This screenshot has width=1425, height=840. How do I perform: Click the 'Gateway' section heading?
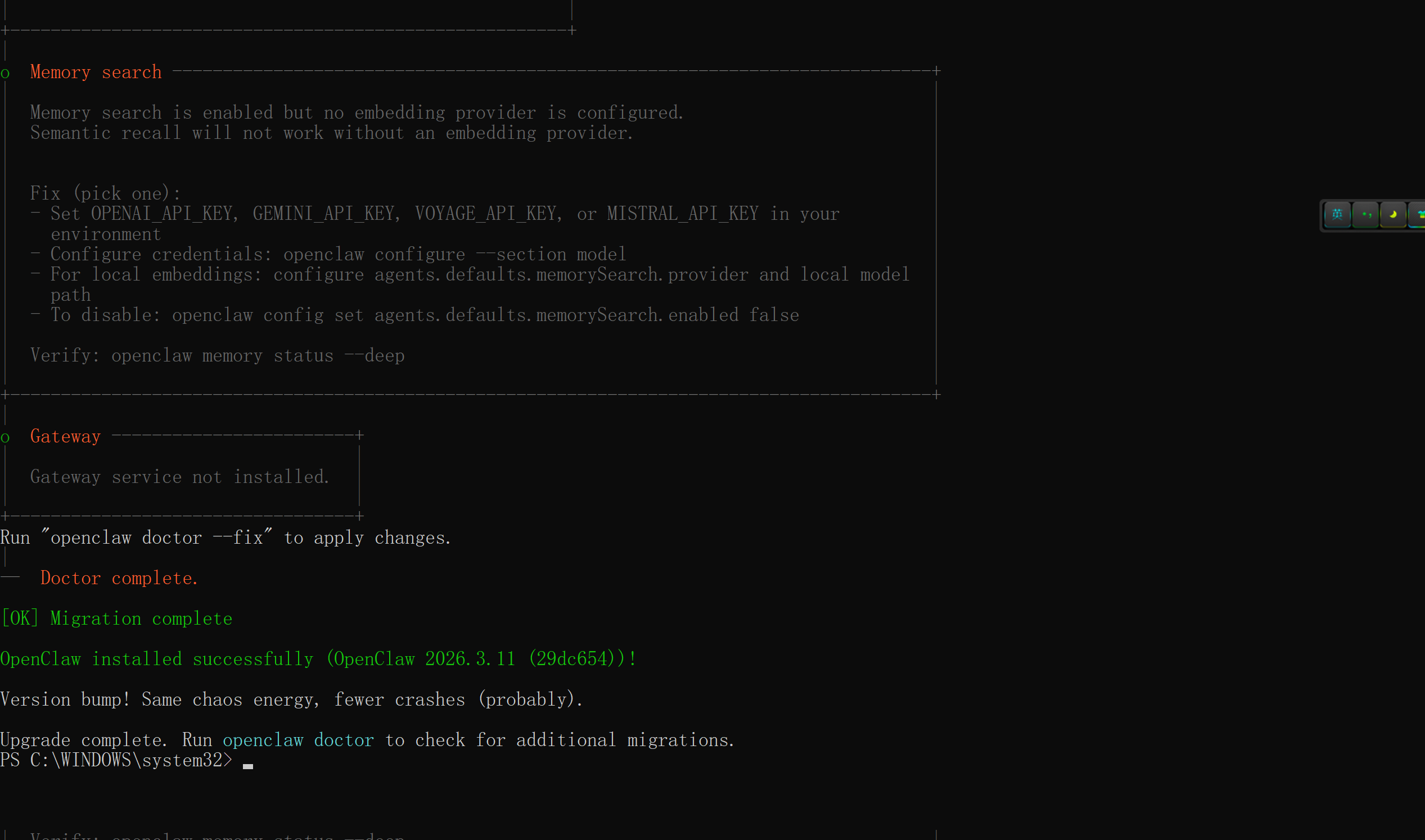pos(65,436)
